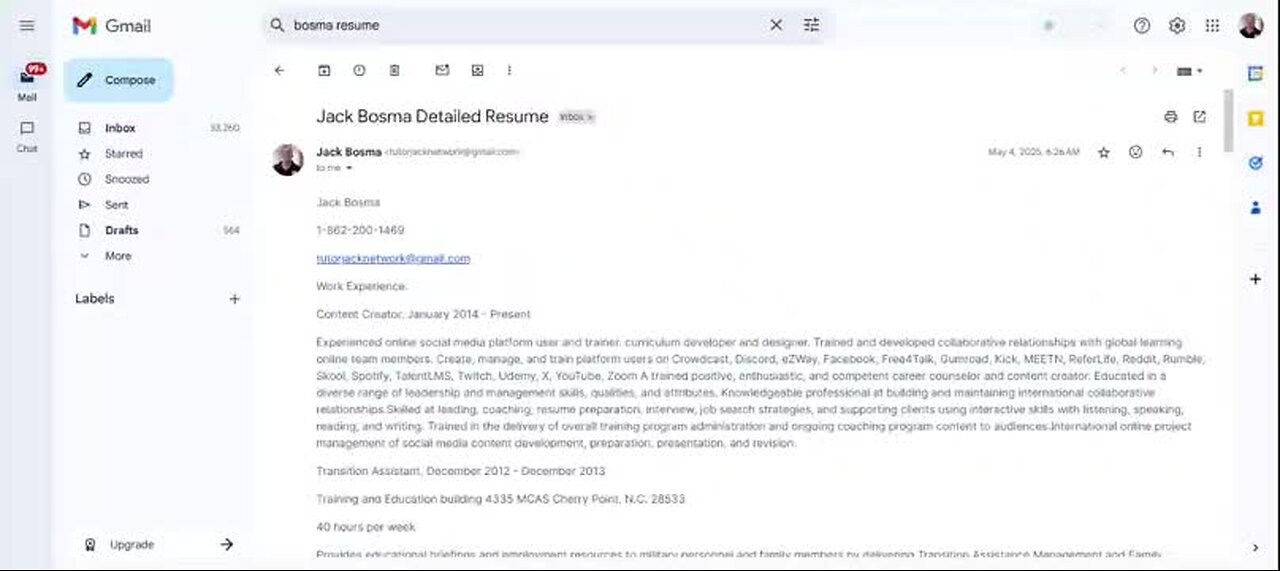Open Google Calendar side panel
Viewport: 1280px width, 571px height.
[x=1256, y=73]
